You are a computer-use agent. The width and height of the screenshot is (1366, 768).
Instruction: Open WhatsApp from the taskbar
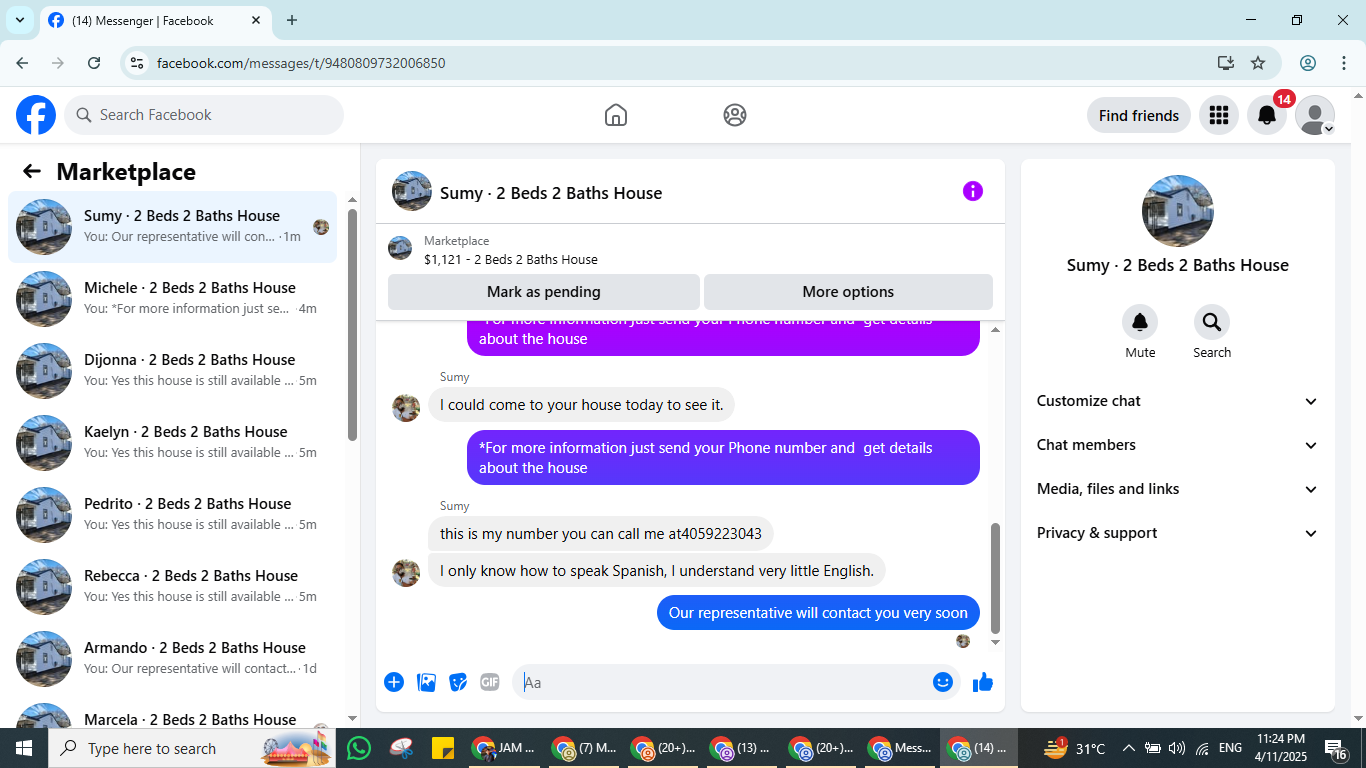tap(359, 748)
